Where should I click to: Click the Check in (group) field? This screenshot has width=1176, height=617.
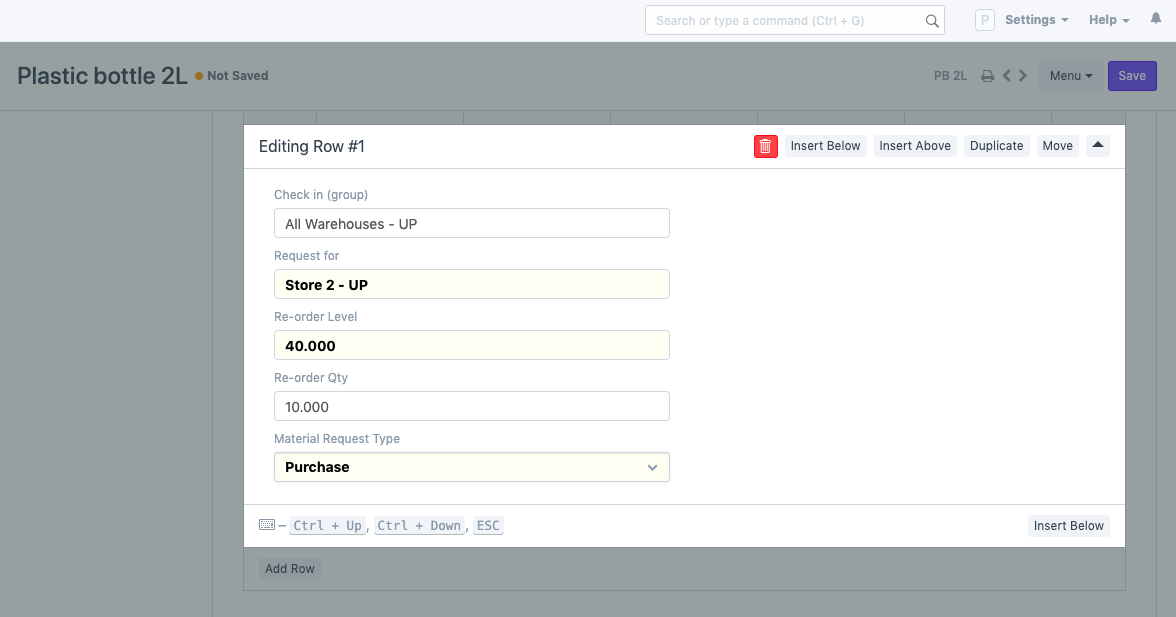[x=471, y=223]
